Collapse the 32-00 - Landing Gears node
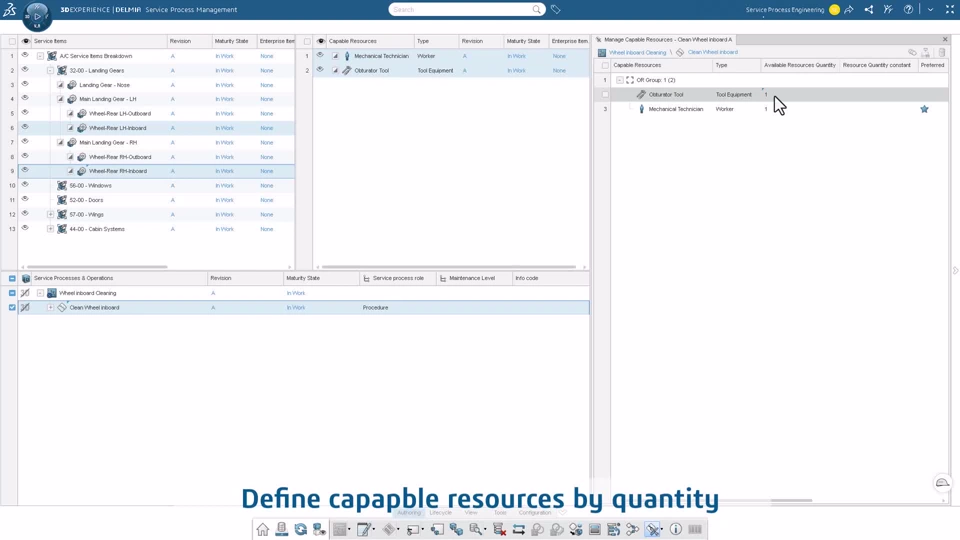 point(50,70)
